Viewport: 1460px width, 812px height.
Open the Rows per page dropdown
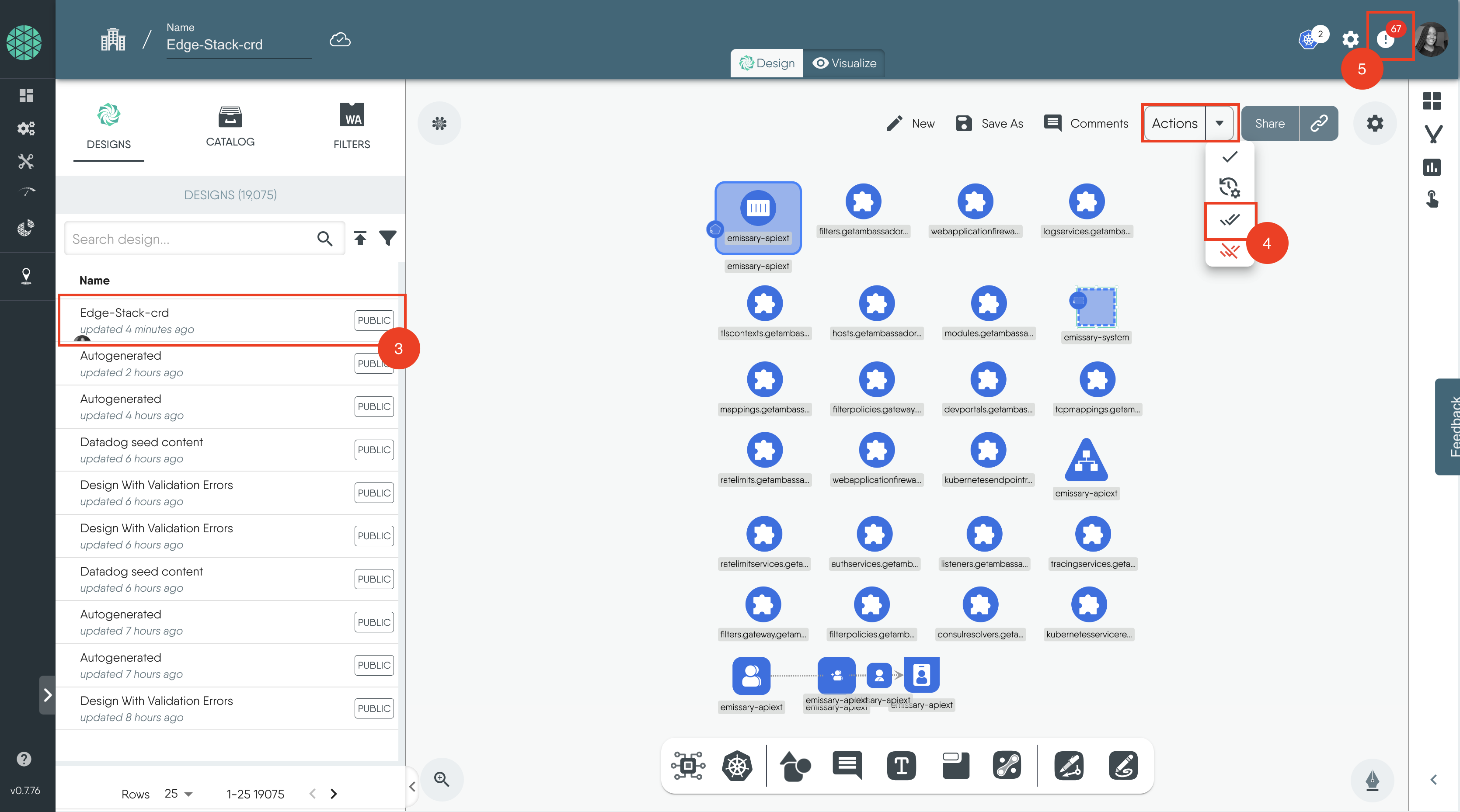pos(178,794)
